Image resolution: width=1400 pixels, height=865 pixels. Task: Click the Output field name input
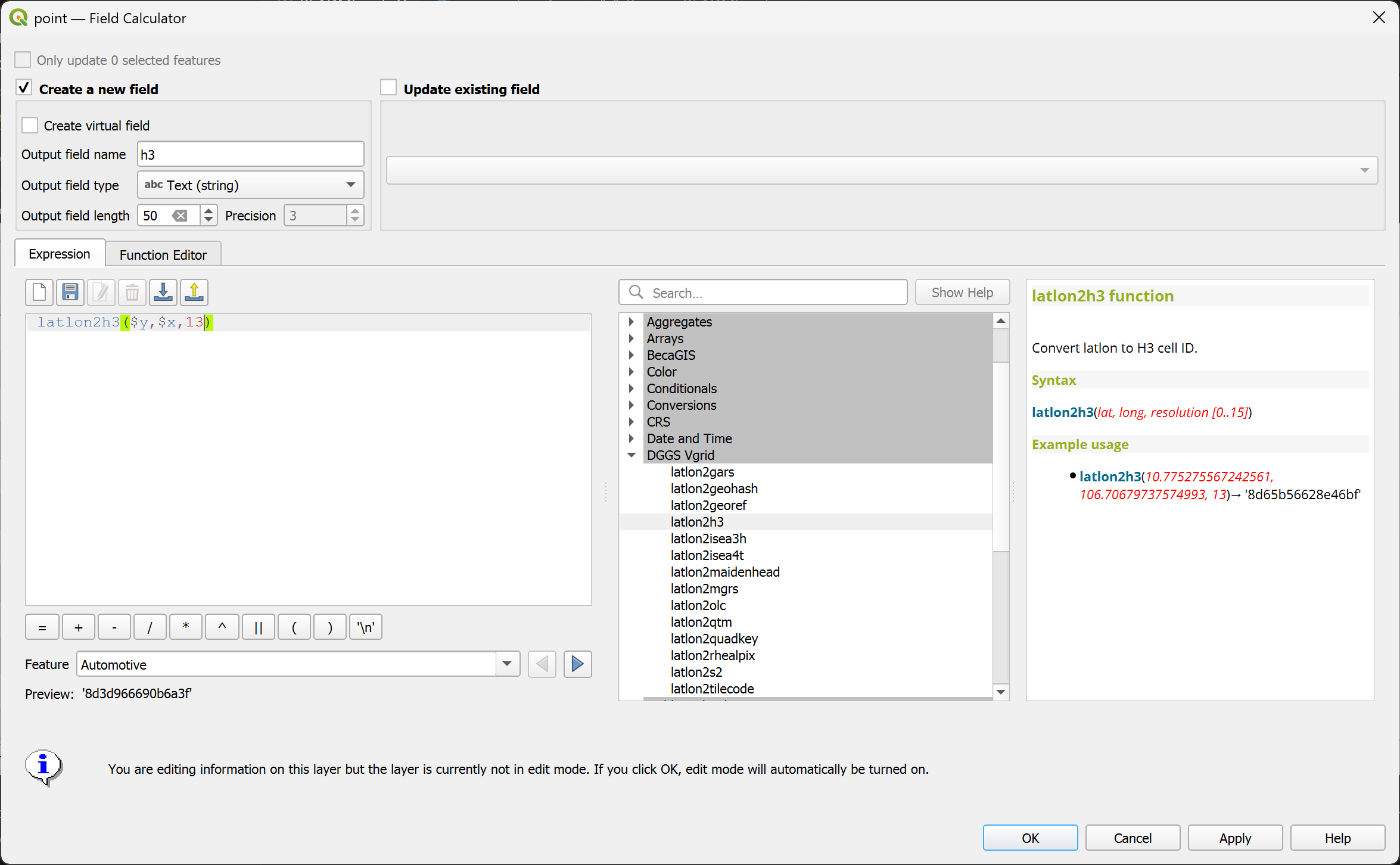point(250,155)
